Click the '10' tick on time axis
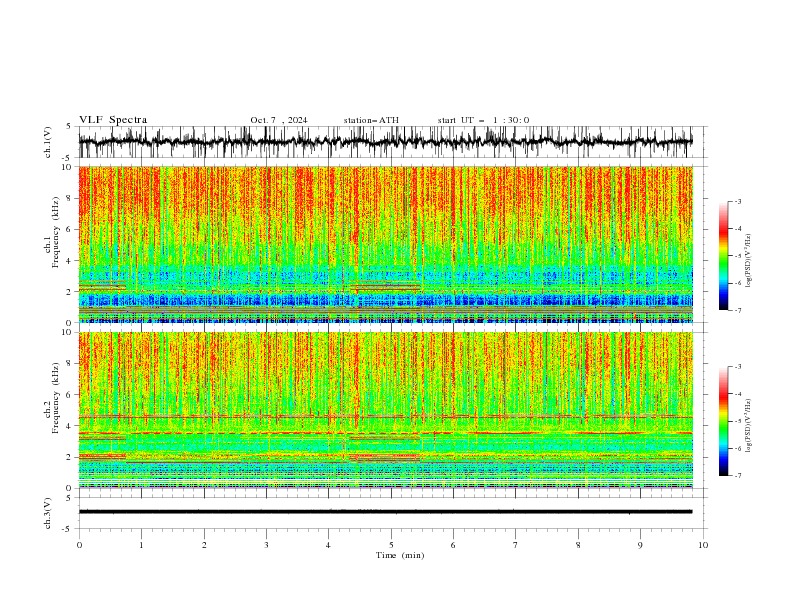 click(703, 545)
